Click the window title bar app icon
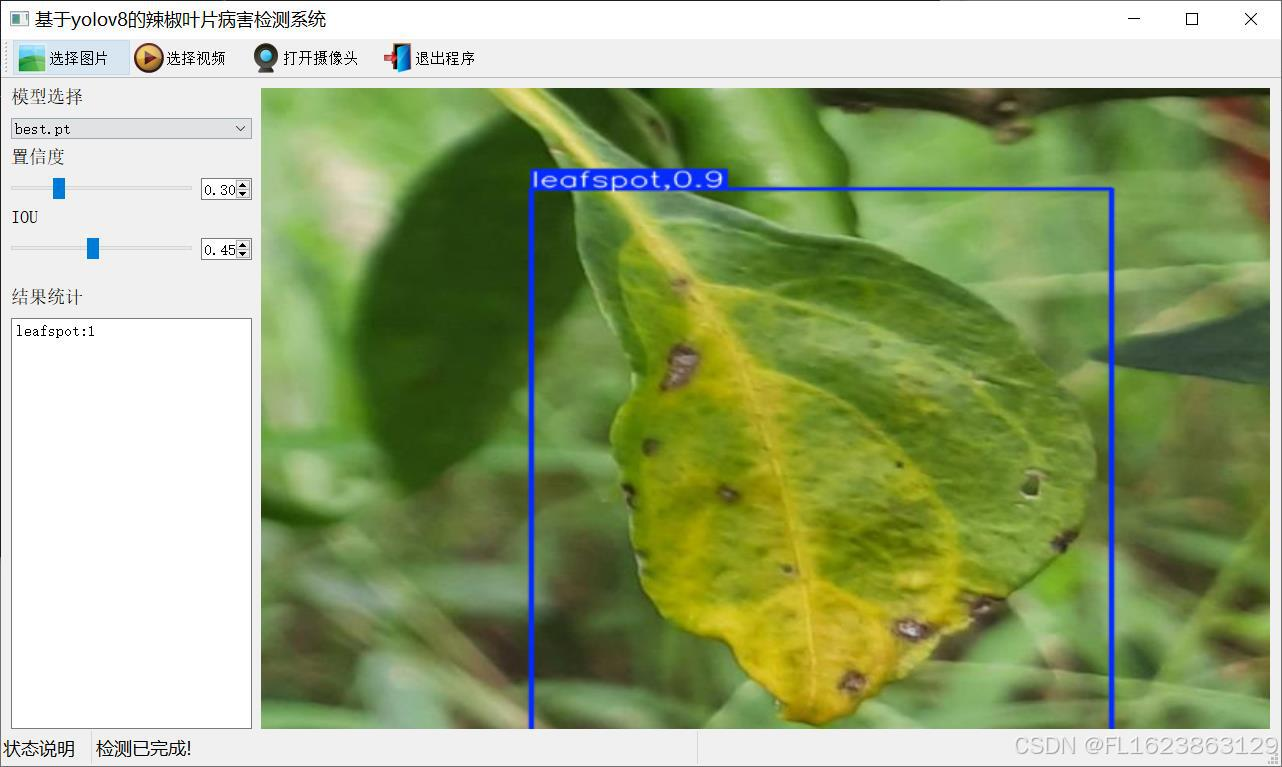 click(19, 19)
